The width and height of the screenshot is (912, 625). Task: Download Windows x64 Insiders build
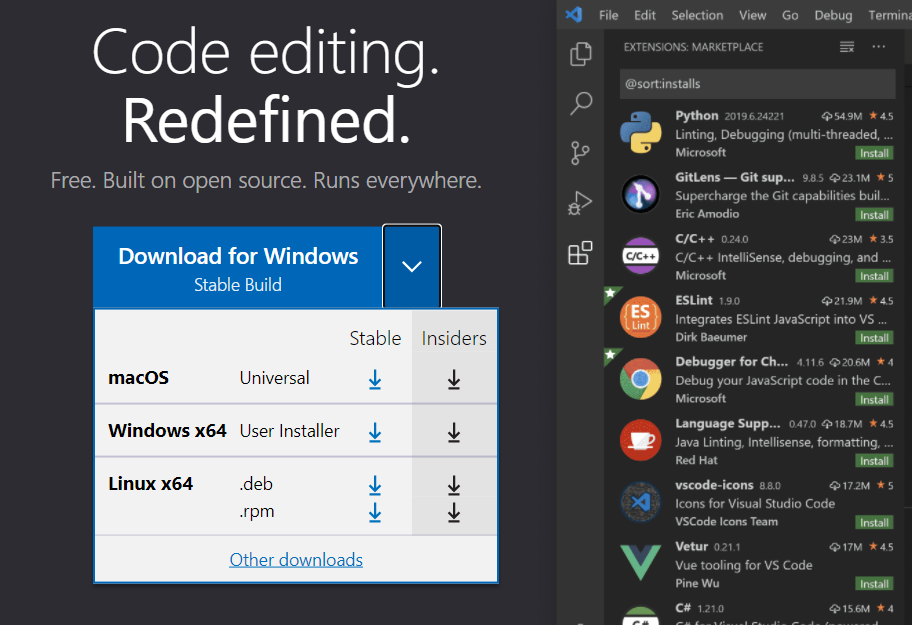[x=454, y=432]
